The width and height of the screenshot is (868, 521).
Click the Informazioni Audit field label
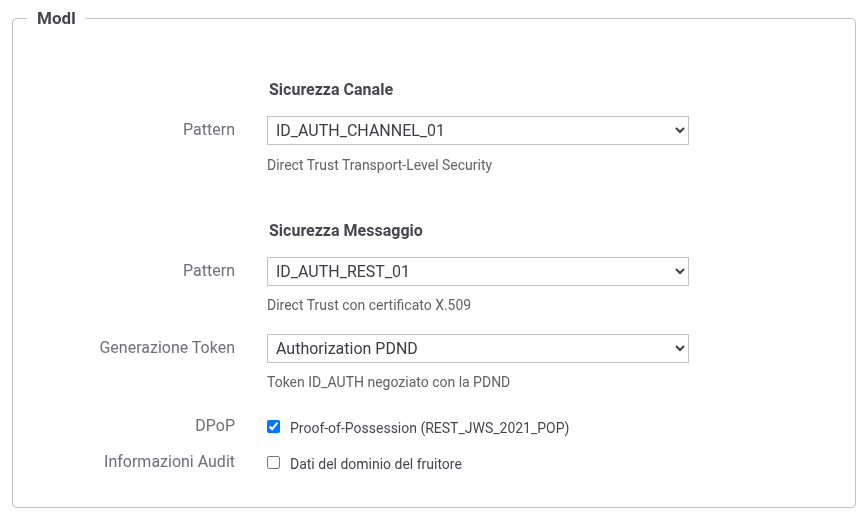[169, 462]
